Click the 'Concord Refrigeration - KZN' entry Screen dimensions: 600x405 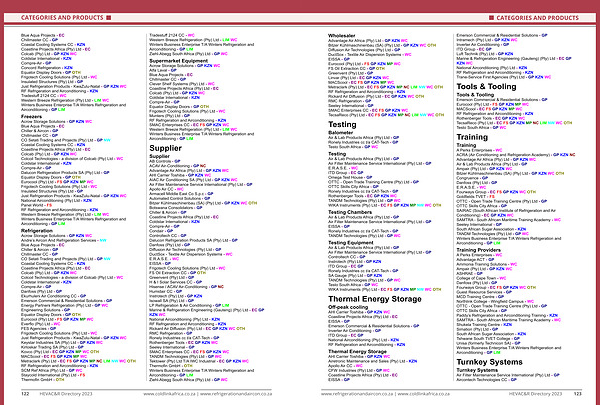47,68
